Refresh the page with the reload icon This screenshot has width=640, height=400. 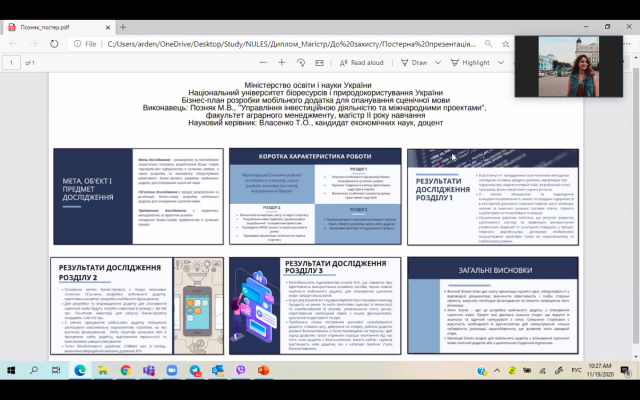(x=54, y=44)
